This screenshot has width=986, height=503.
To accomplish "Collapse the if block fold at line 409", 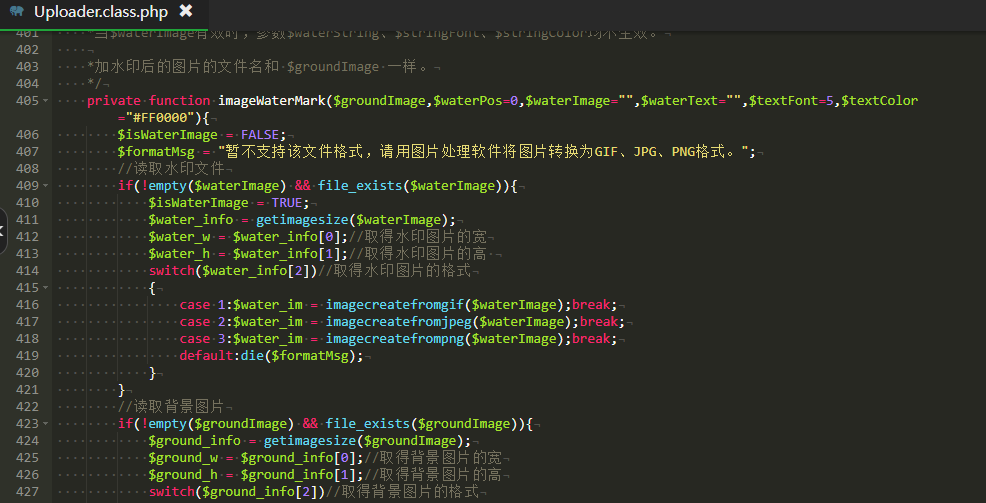I will [46, 185].
